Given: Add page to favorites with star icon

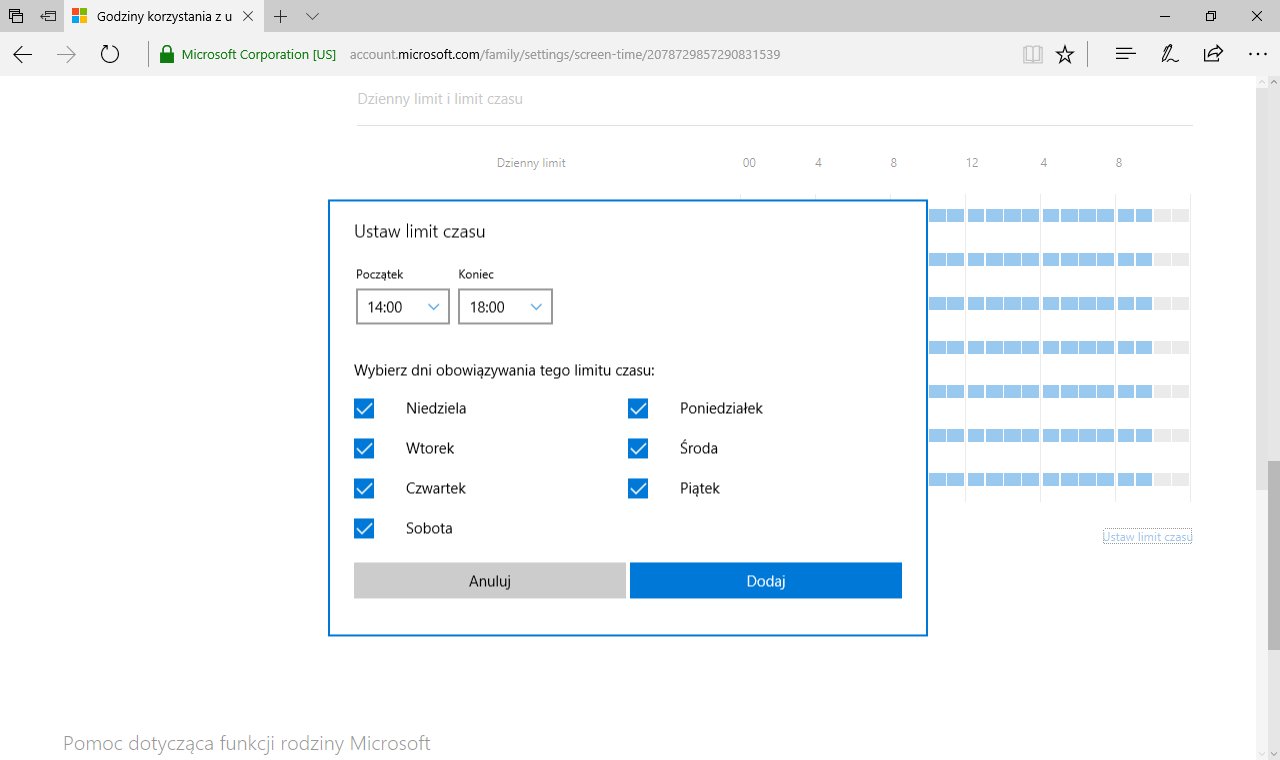Looking at the screenshot, I should coord(1065,55).
